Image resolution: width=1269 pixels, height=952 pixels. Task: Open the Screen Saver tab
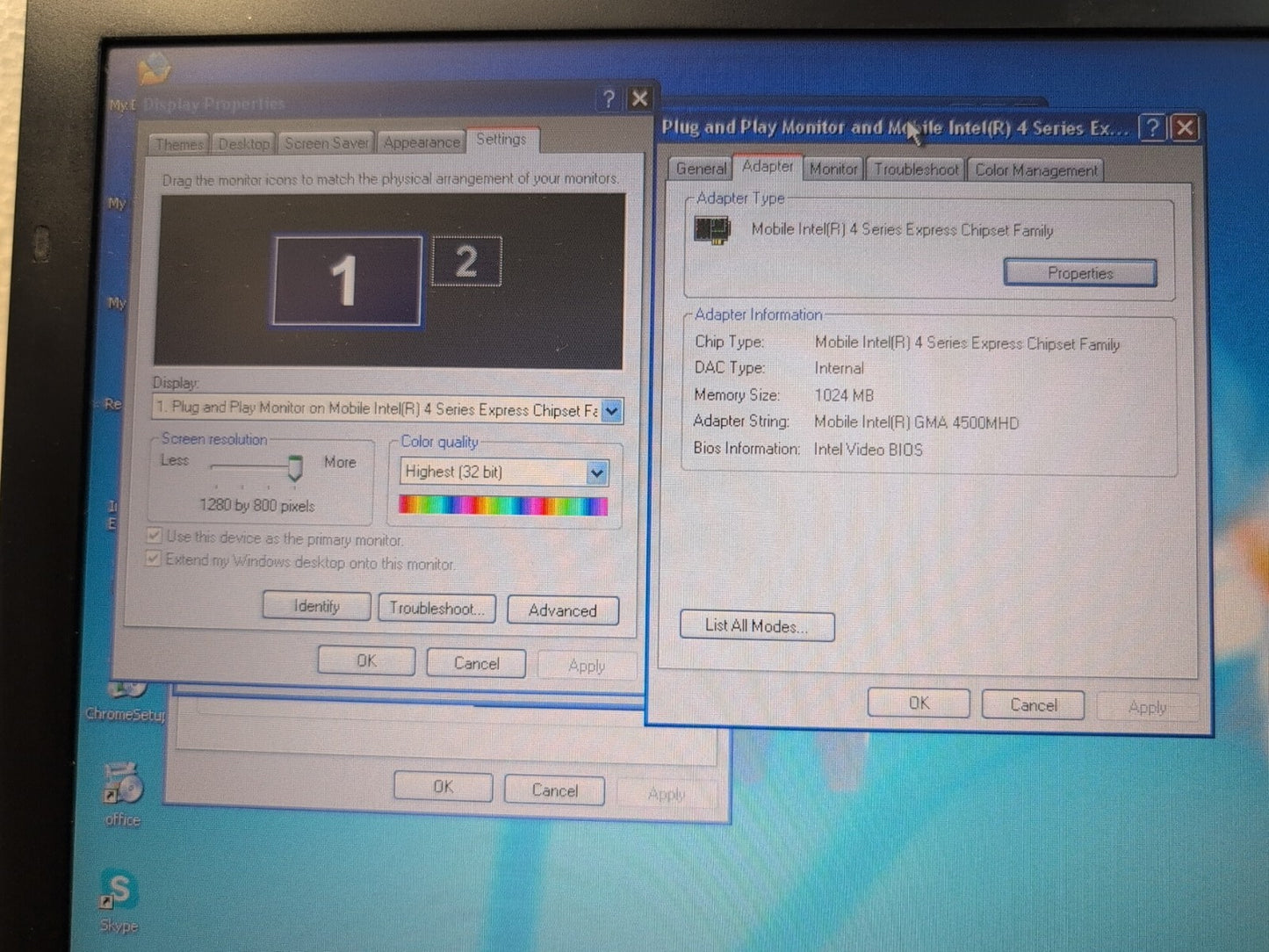coord(326,142)
